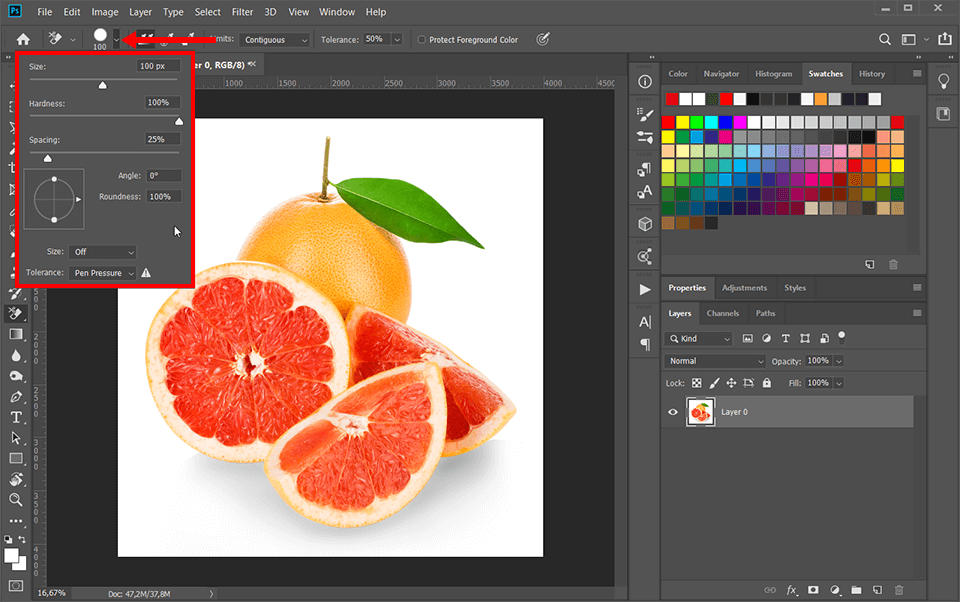Select the Zoom tool
960x602 pixels.
16,501
